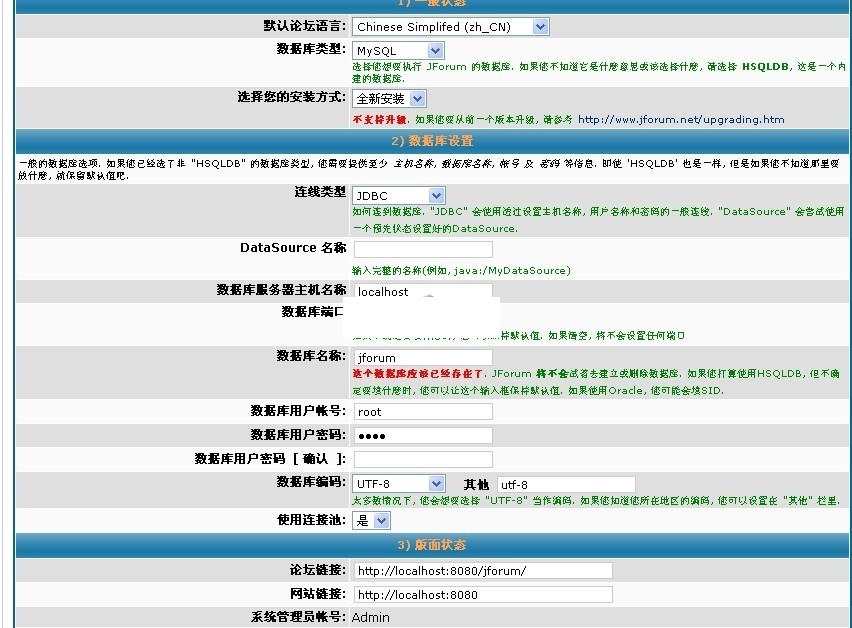The width and height of the screenshot is (852, 628).
Task: Click the 数据库用户密码 password field
Action: tap(422, 435)
